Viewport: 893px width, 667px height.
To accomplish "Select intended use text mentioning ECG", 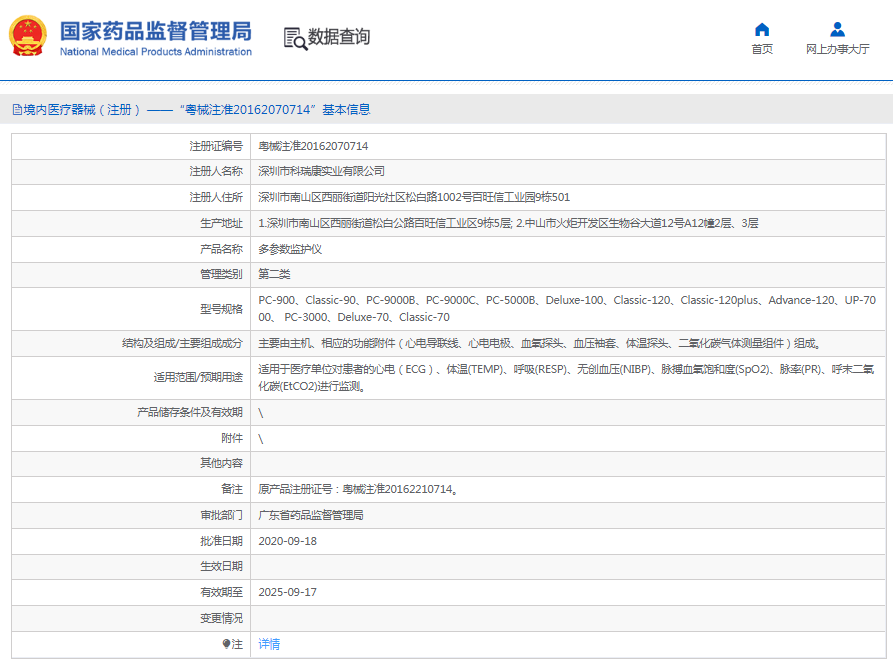I will click(566, 378).
